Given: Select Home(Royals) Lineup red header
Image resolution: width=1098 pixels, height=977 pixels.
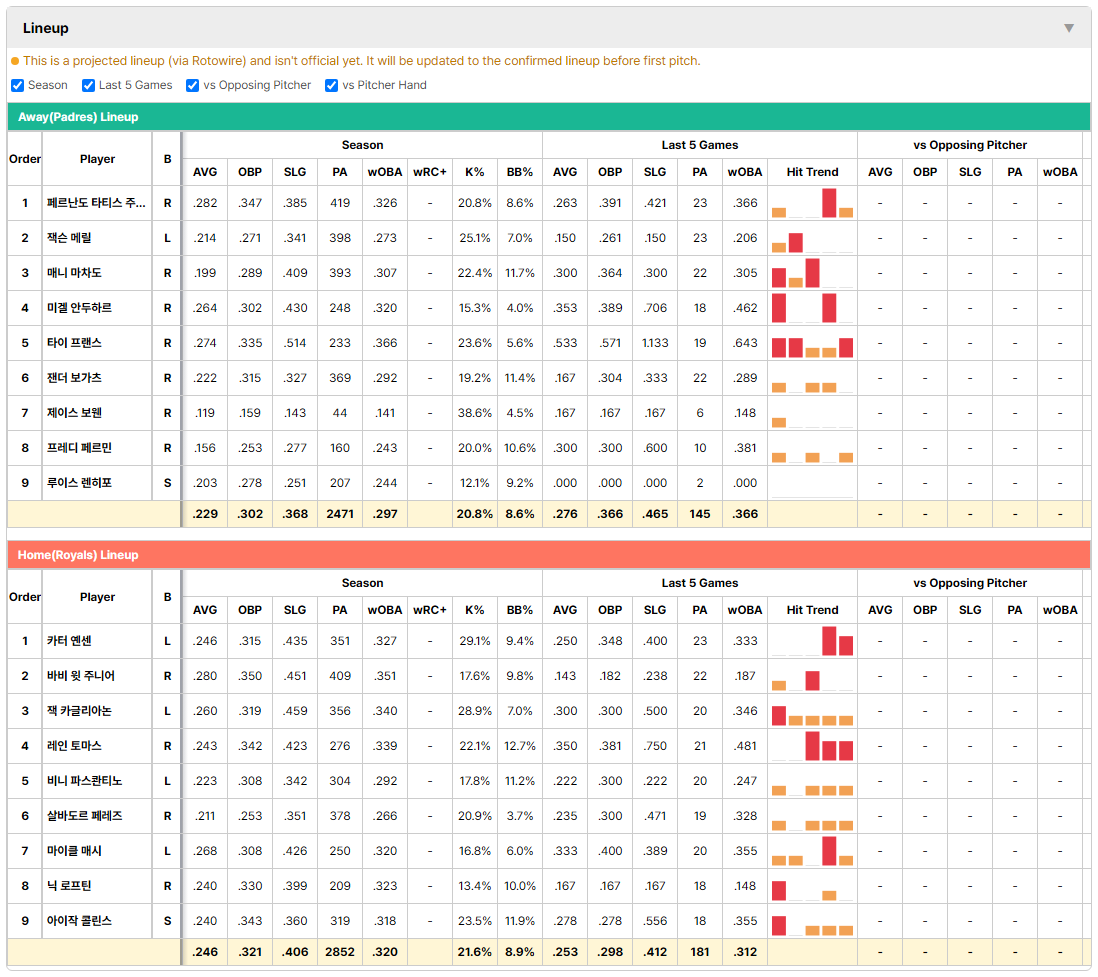Looking at the screenshot, I should point(548,555).
